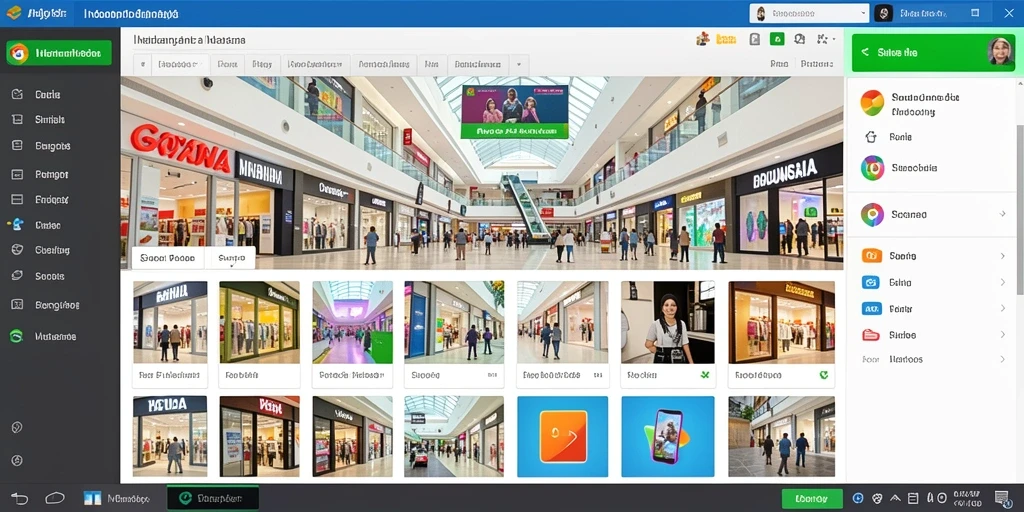Image resolution: width=1024 pixels, height=512 pixels.
Task: Expand the right panel row with the blue lettered icon
Action: pos(932,309)
